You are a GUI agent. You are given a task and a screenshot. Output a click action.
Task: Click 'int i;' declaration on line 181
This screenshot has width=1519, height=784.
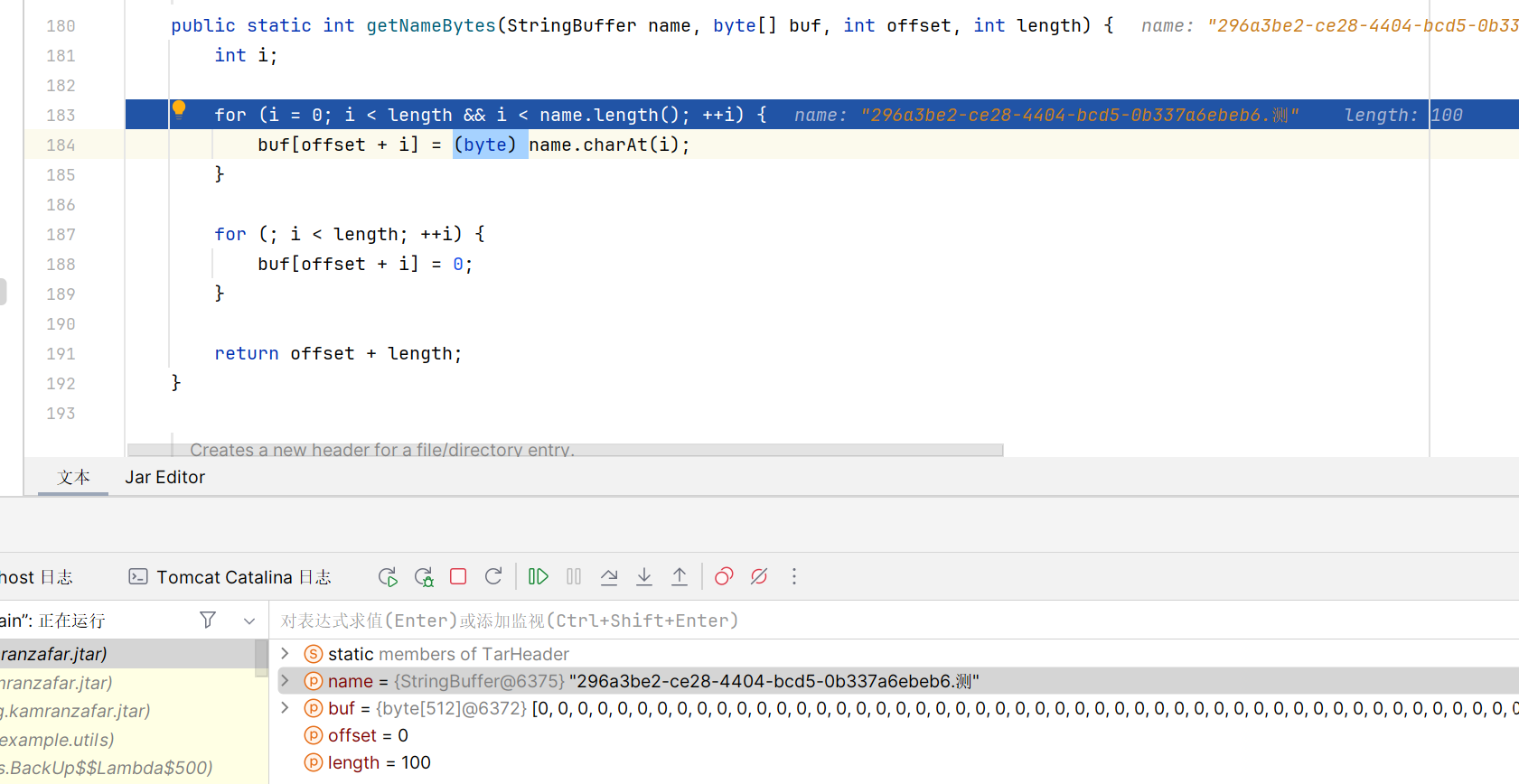246,55
